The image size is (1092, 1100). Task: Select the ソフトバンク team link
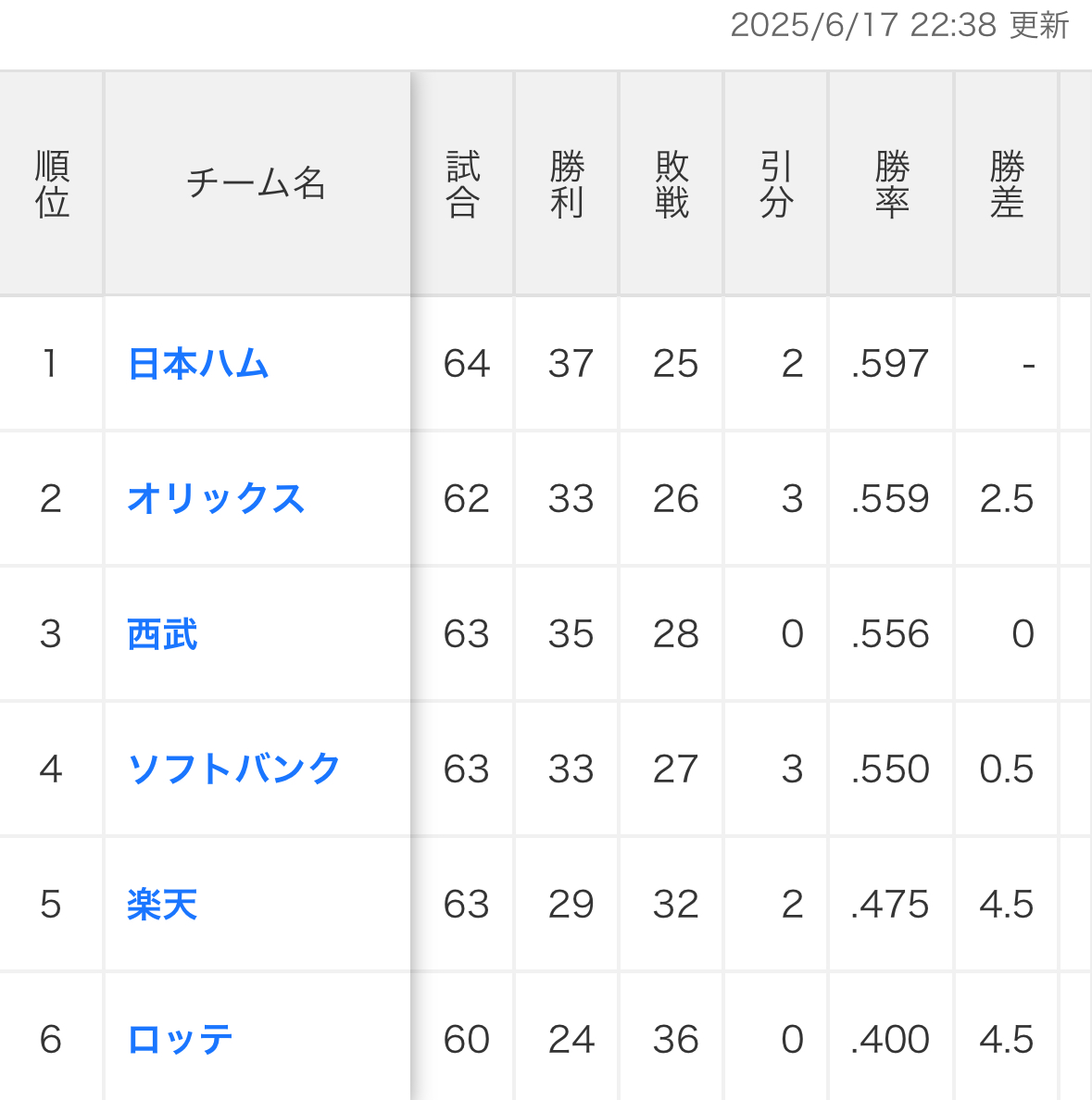tap(234, 769)
